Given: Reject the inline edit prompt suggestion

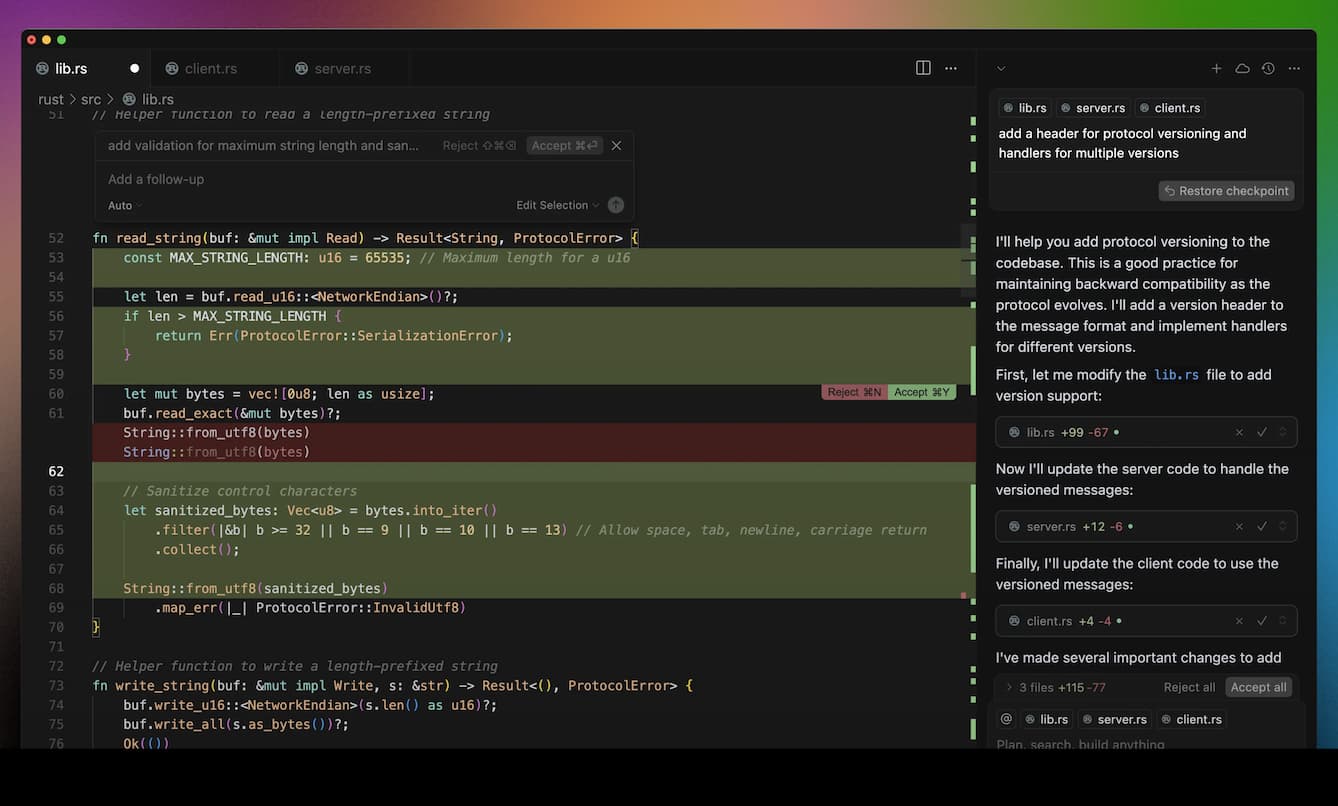Looking at the screenshot, I should pos(479,145).
